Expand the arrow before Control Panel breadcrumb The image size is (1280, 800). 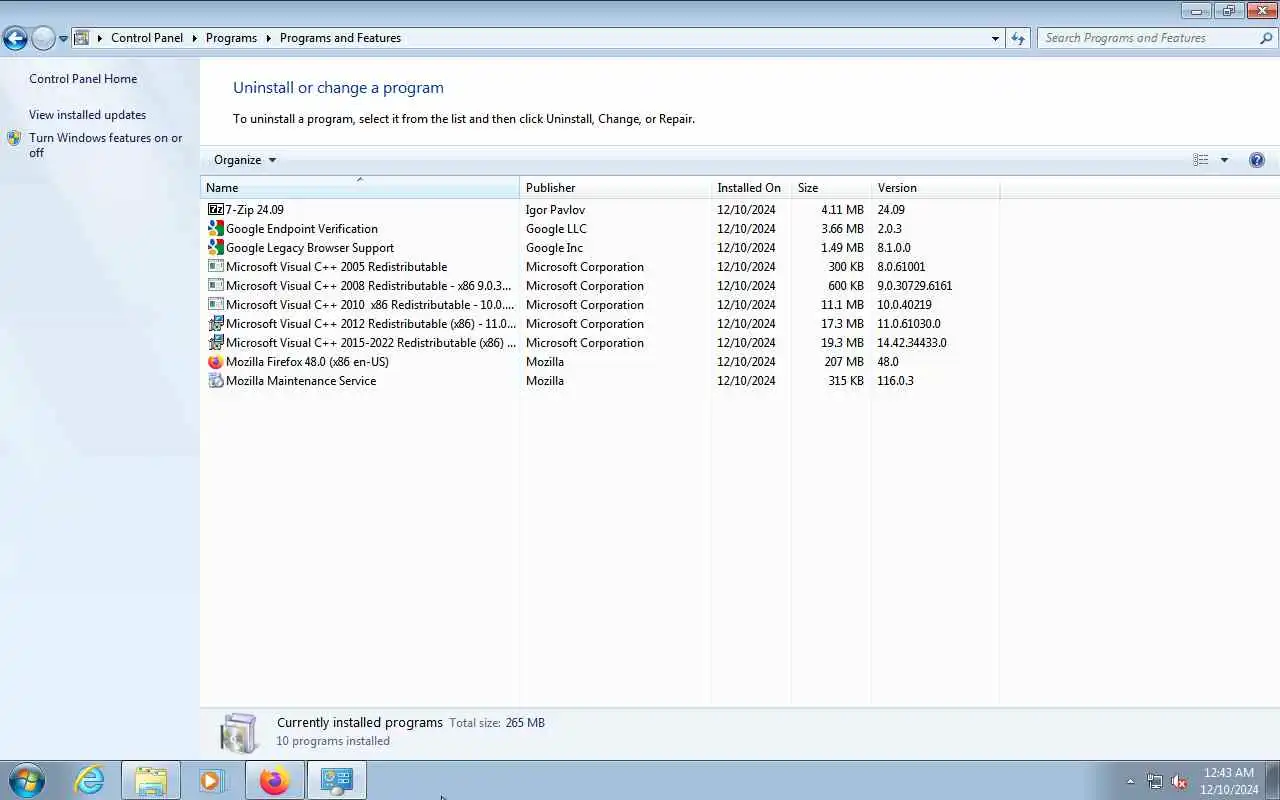tap(100, 38)
